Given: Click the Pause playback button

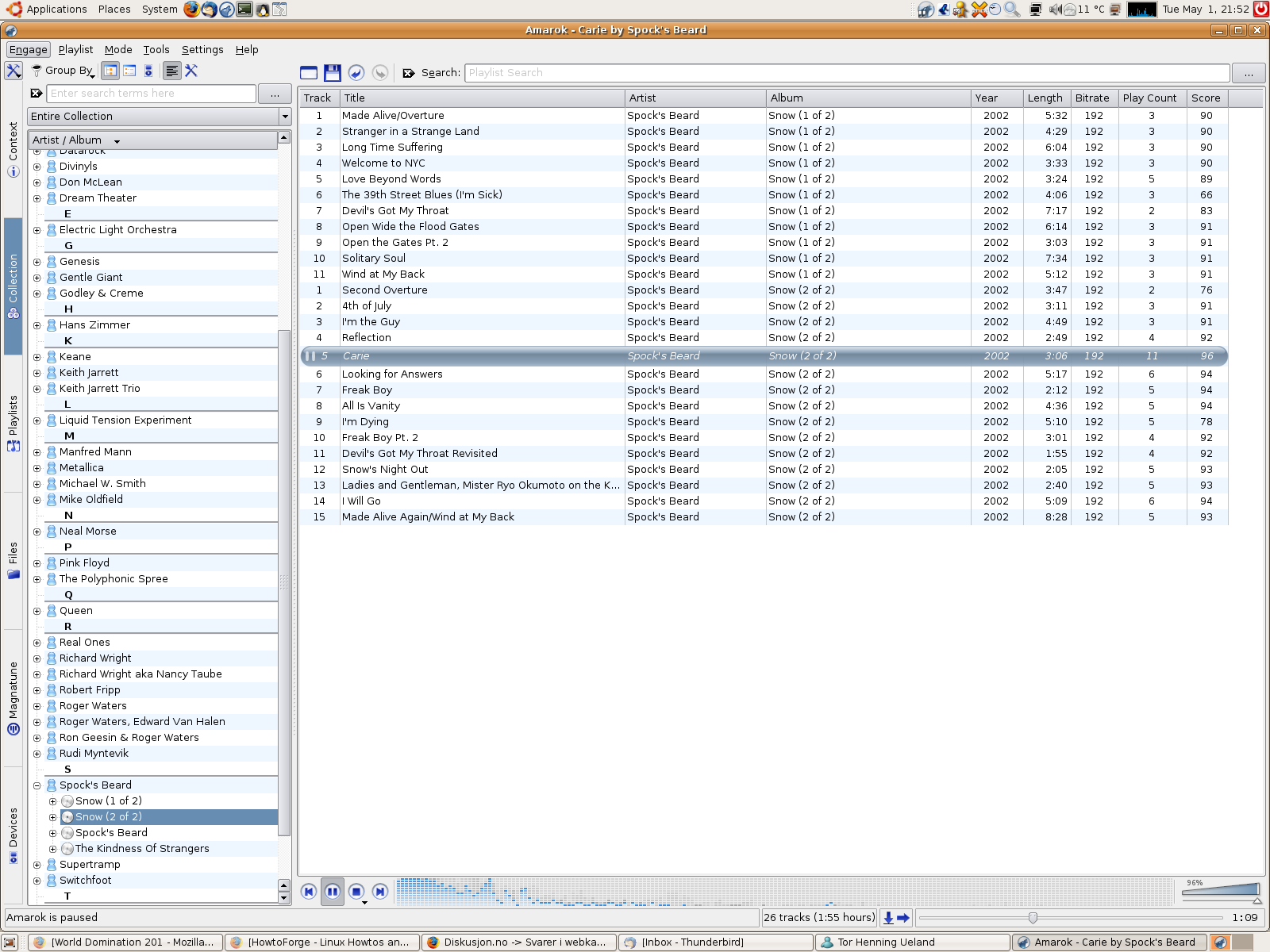Looking at the screenshot, I should (x=333, y=892).
